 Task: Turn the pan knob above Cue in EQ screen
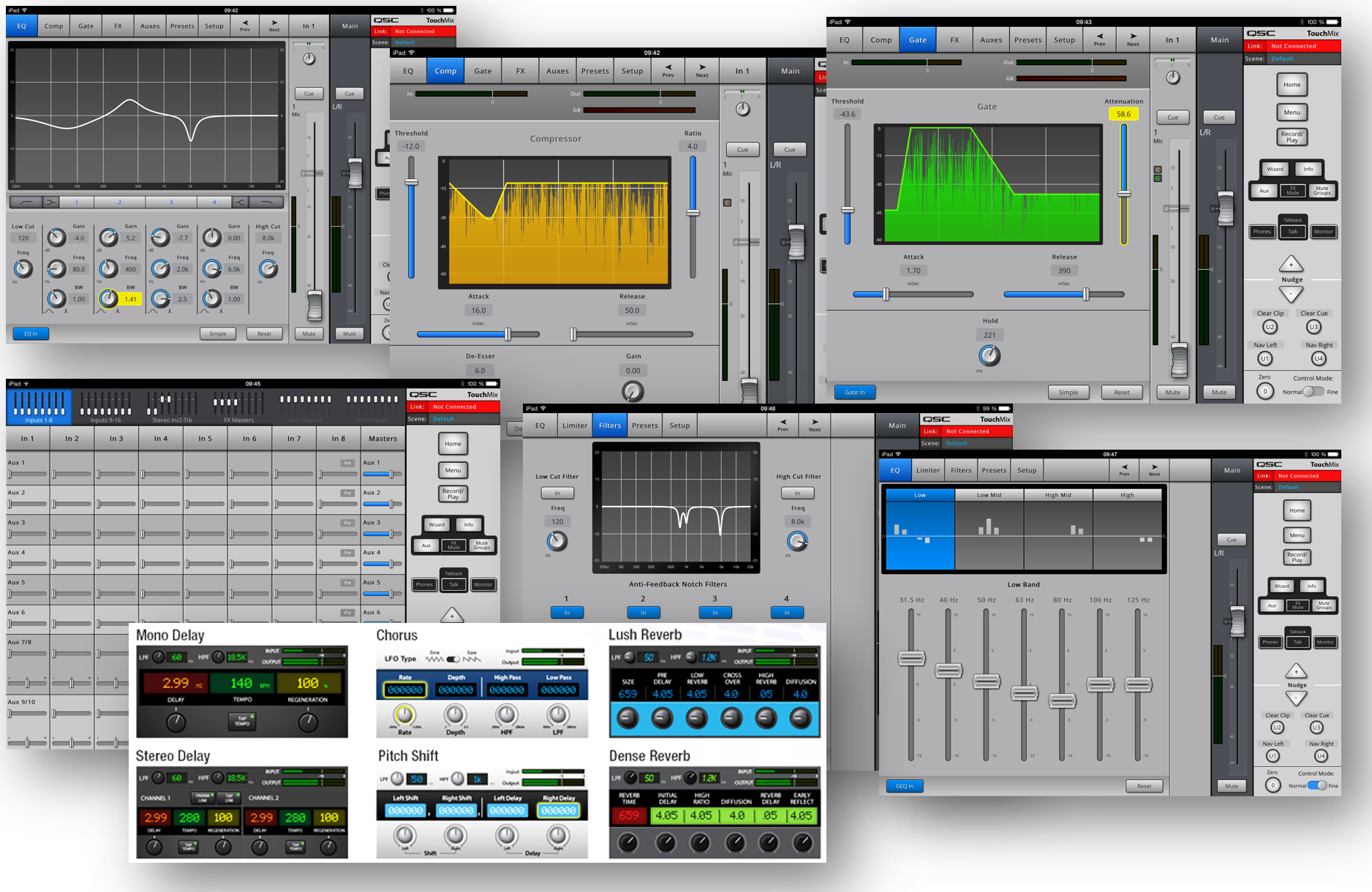[309, 58]
